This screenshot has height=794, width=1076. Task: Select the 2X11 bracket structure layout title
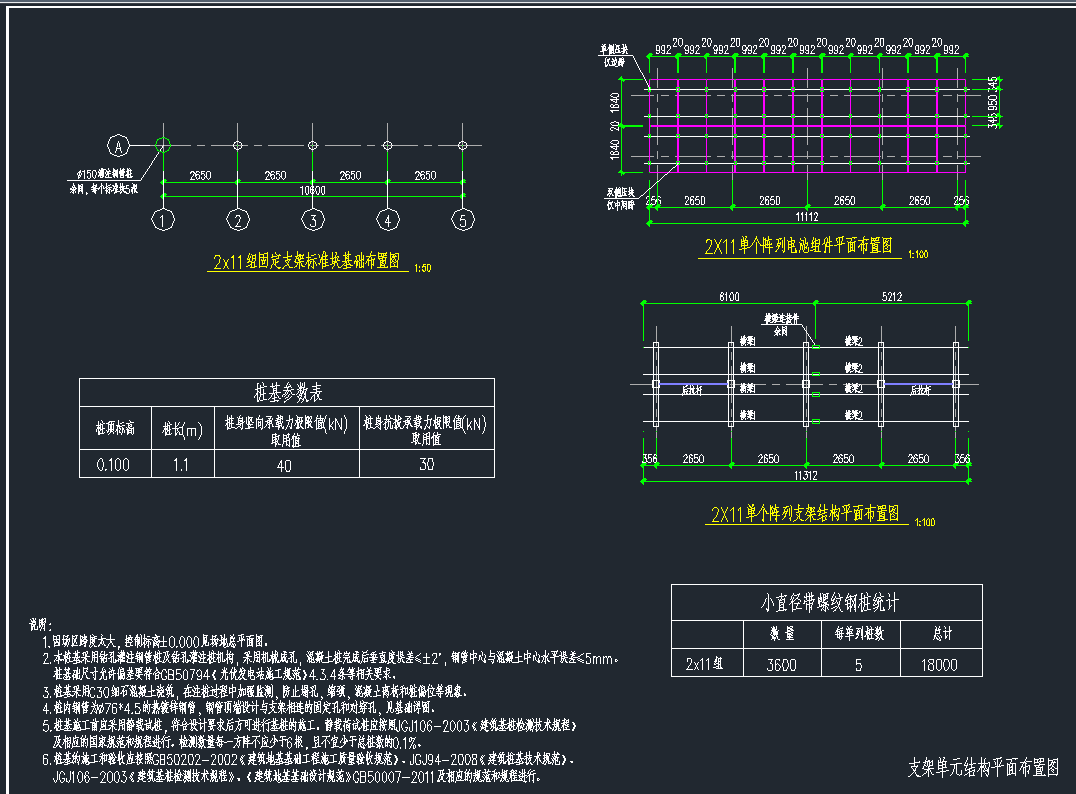804,514
